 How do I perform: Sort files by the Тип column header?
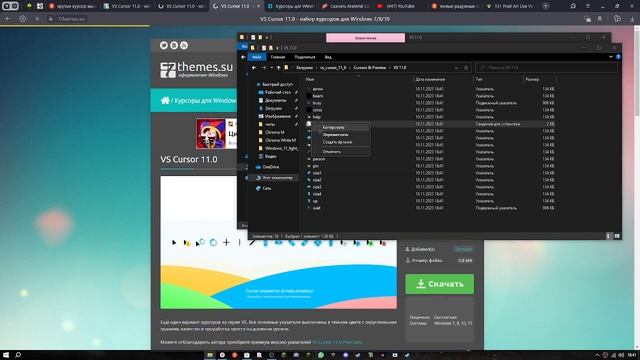[x=479, y=79]
